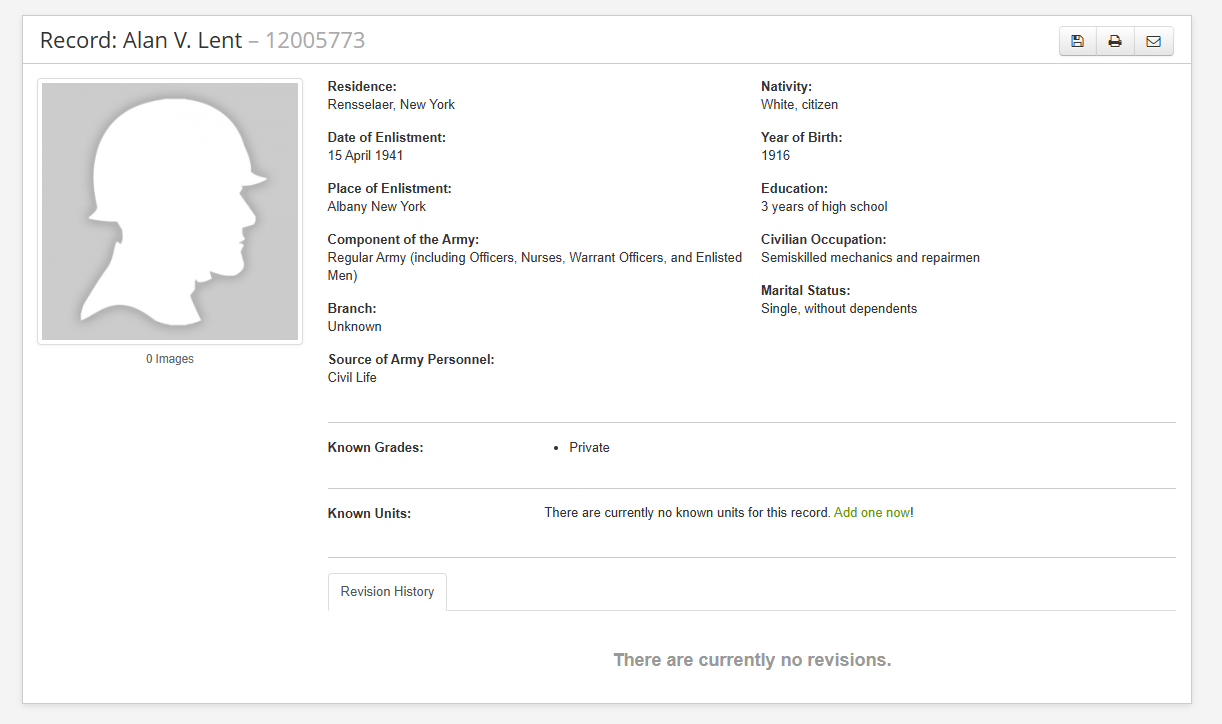Select the Revision History tab

pyautogui.click(x=387, y=592)
